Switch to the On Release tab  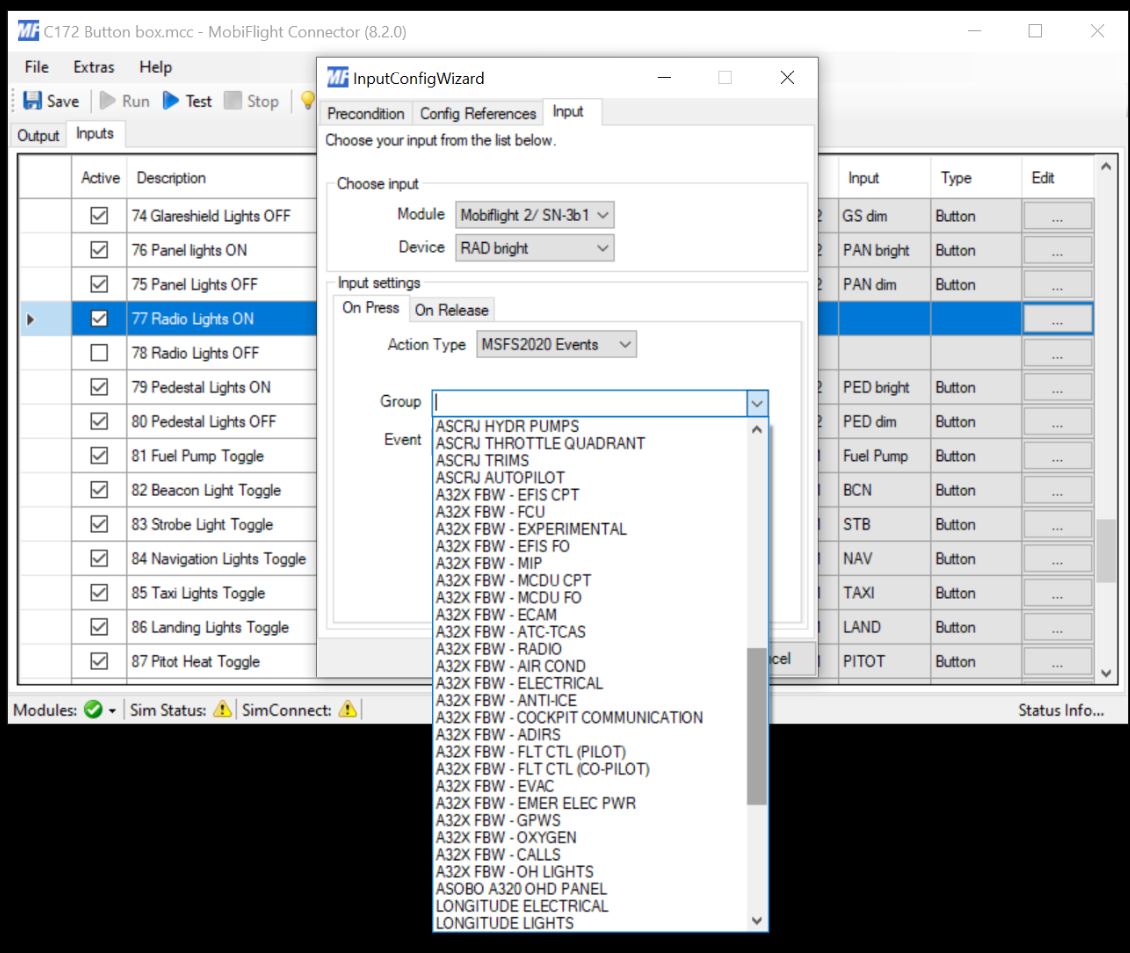click(451, 310)
